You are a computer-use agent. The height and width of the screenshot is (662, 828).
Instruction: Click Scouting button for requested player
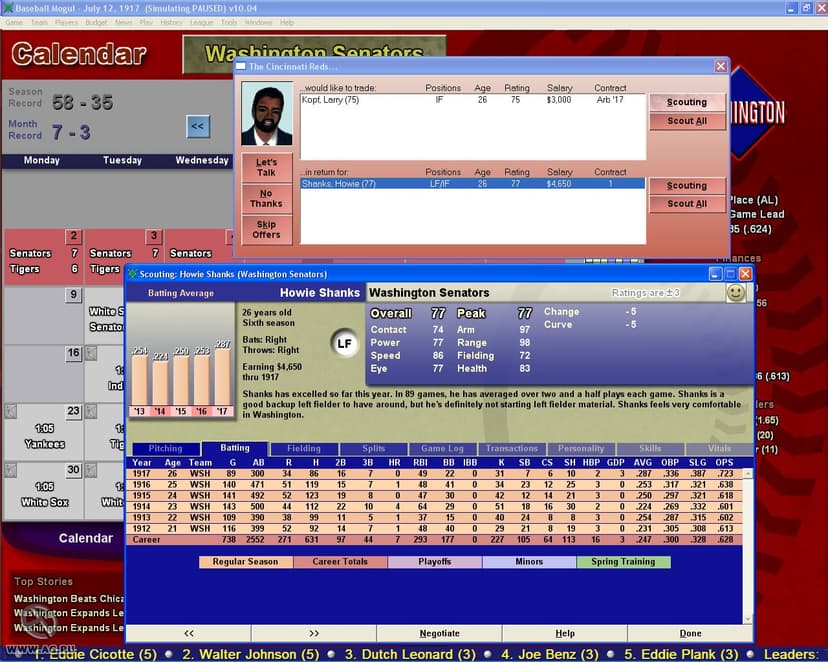pos(686,186)
